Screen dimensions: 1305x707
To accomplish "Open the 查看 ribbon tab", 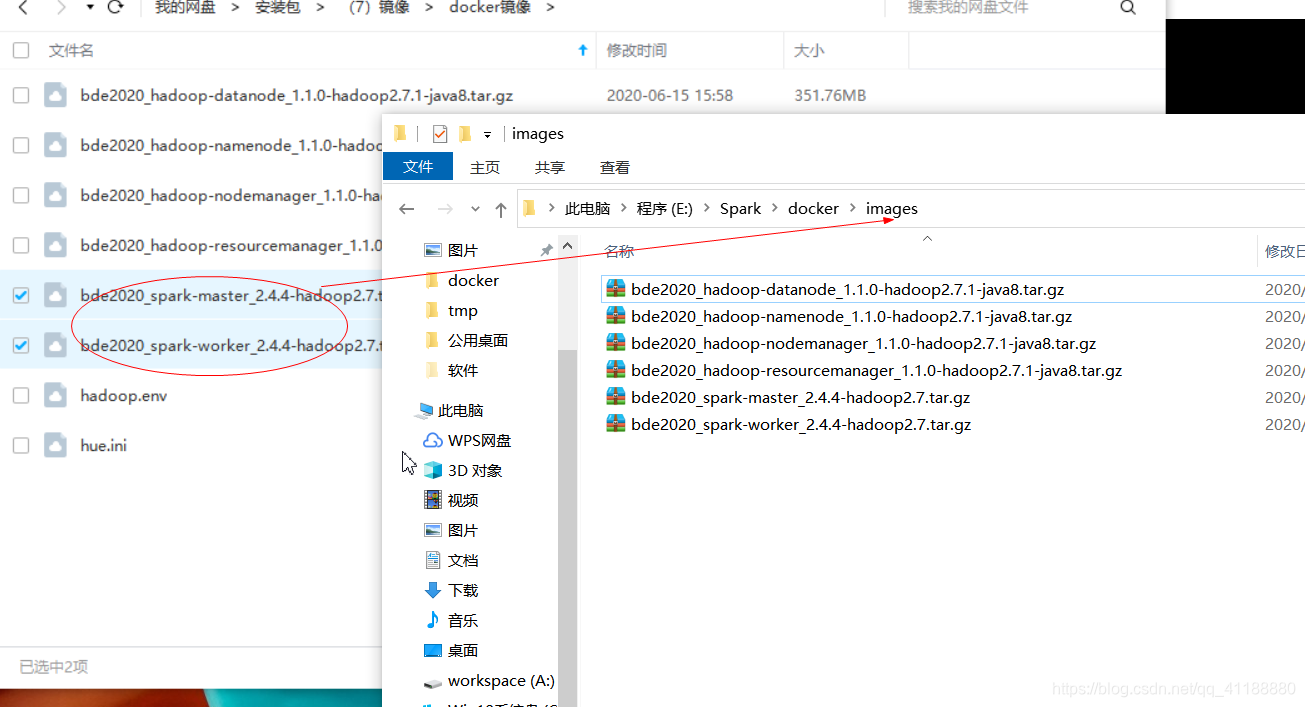I will pyautogui.click(x=615, y=167).
